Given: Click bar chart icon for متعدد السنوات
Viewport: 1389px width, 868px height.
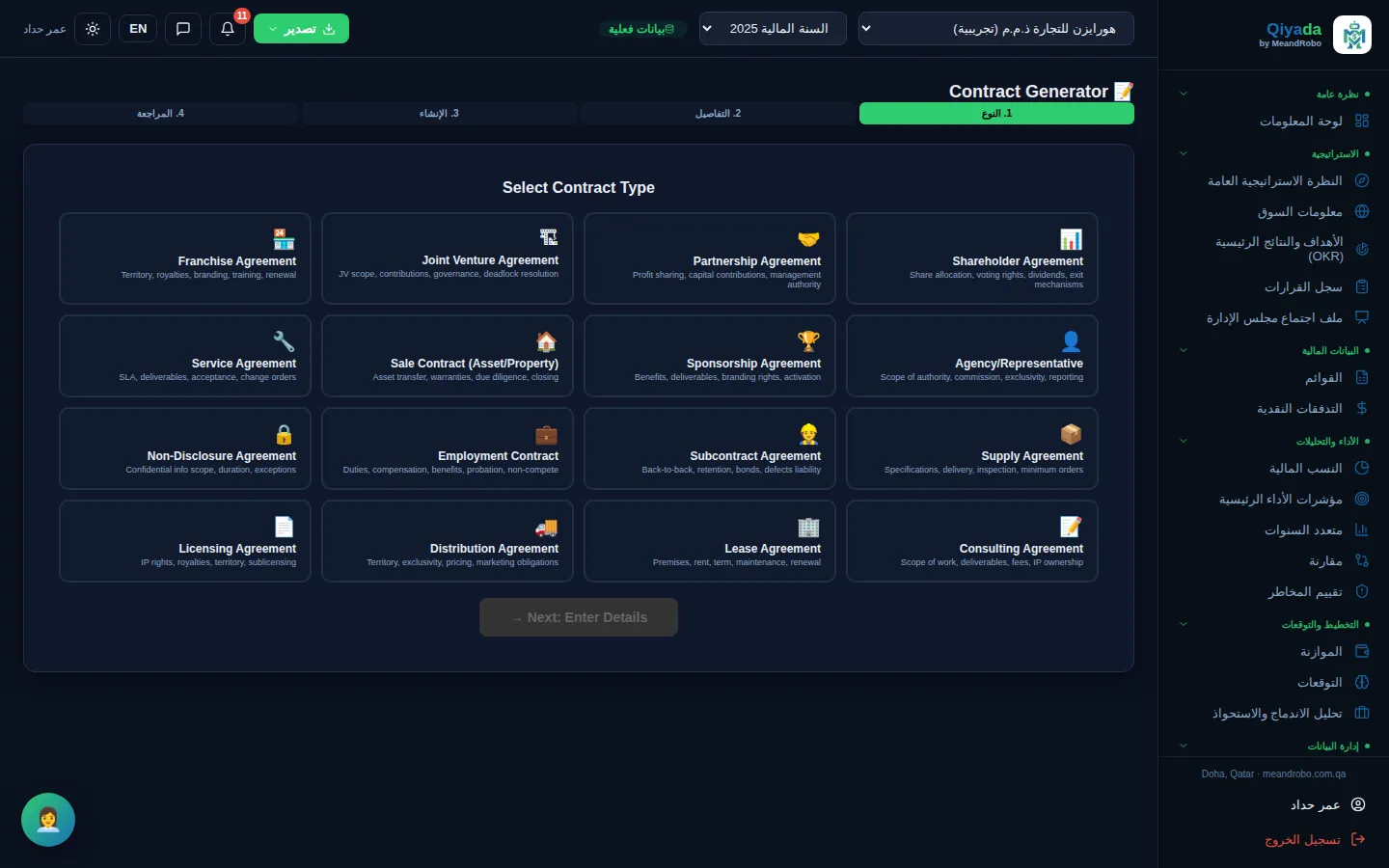Looking at the screenshot, I should coord(1362,529).
